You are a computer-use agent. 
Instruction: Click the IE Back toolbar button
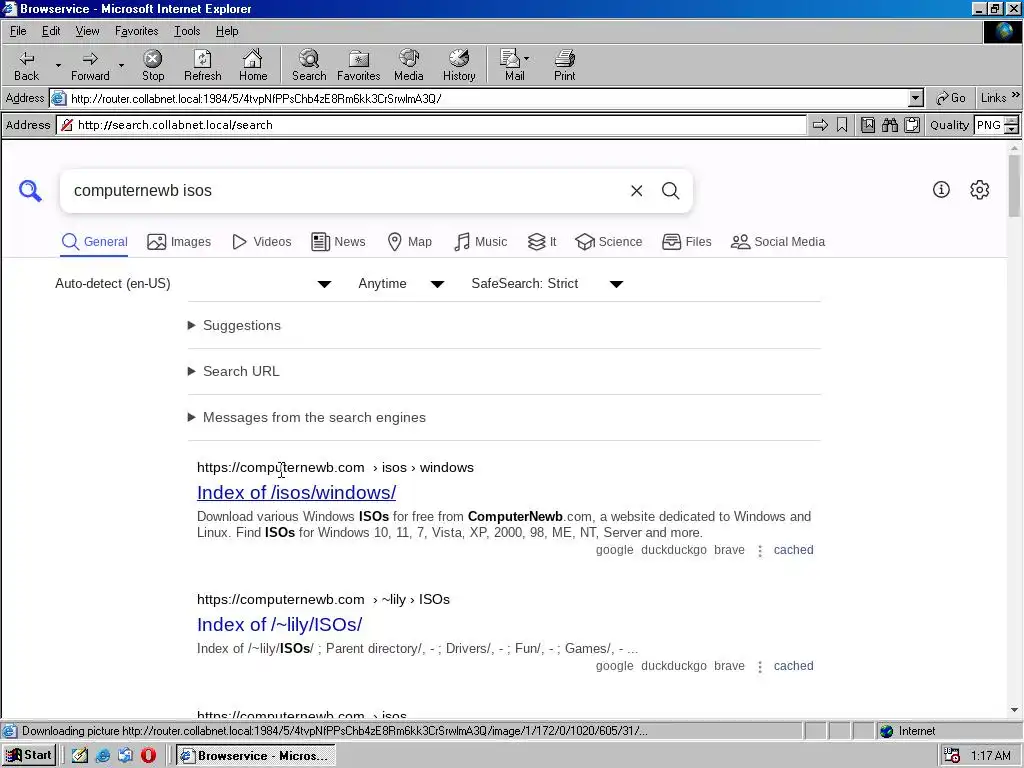click(x=26, y=65)
